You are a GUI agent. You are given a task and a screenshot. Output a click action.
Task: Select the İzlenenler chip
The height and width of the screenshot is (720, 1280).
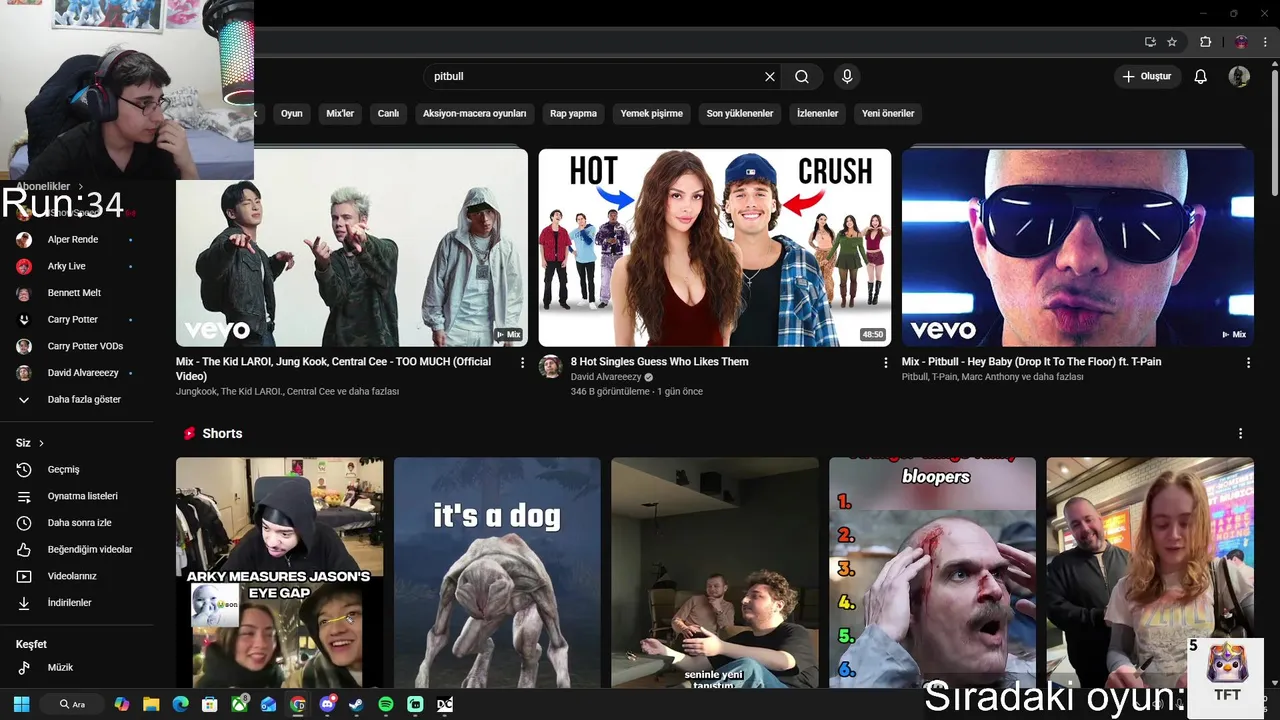(817, 113)
